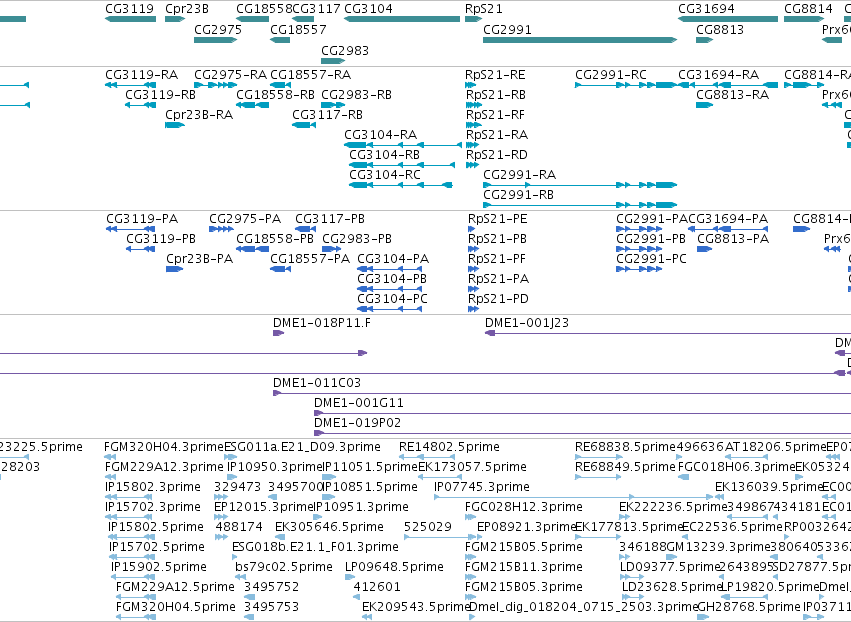Select protein CG3104-PC label
The width and height of the screenshot is (851, 622).
[392, 299]
